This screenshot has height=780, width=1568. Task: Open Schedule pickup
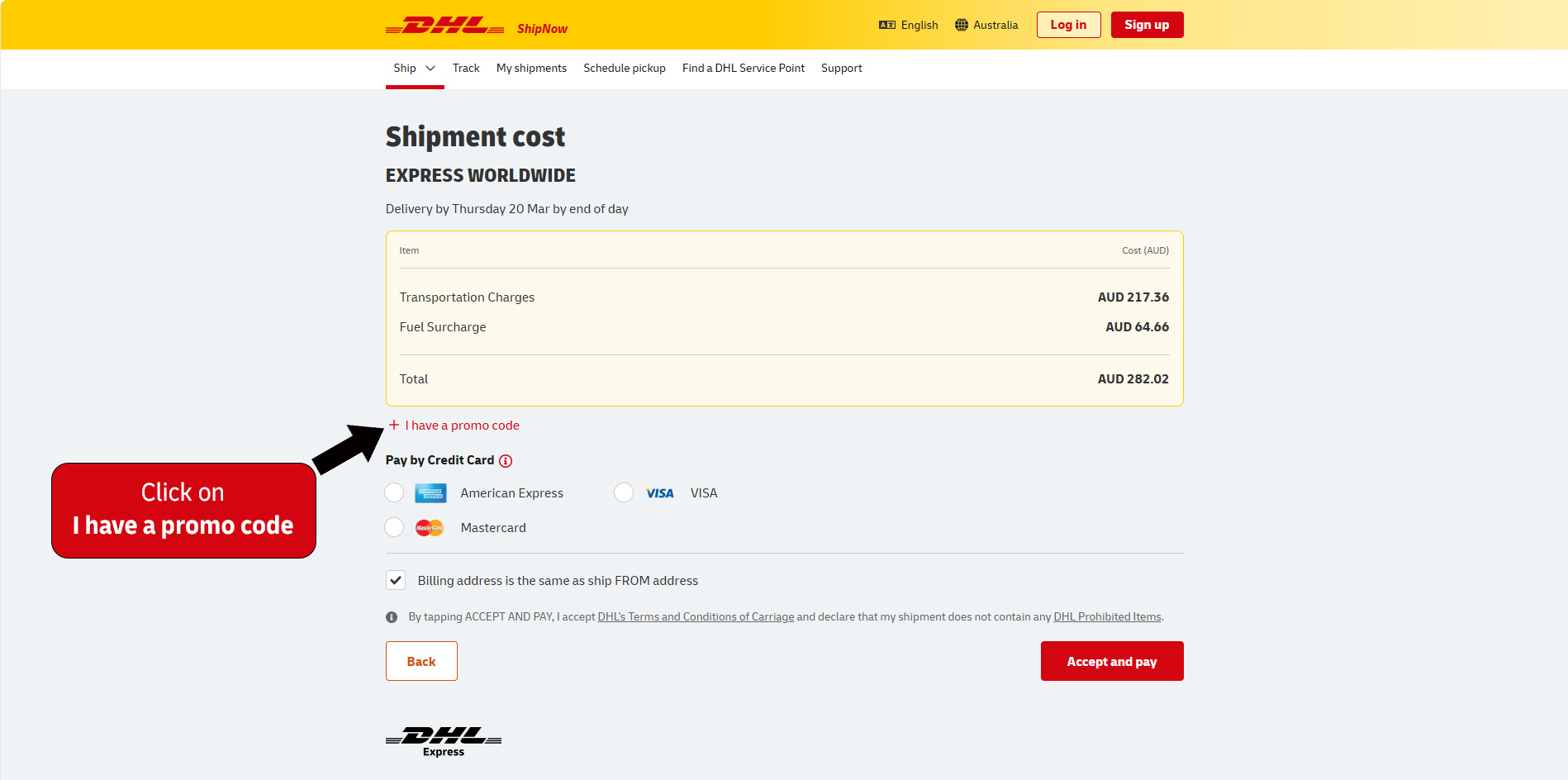[x=625, y=68]
